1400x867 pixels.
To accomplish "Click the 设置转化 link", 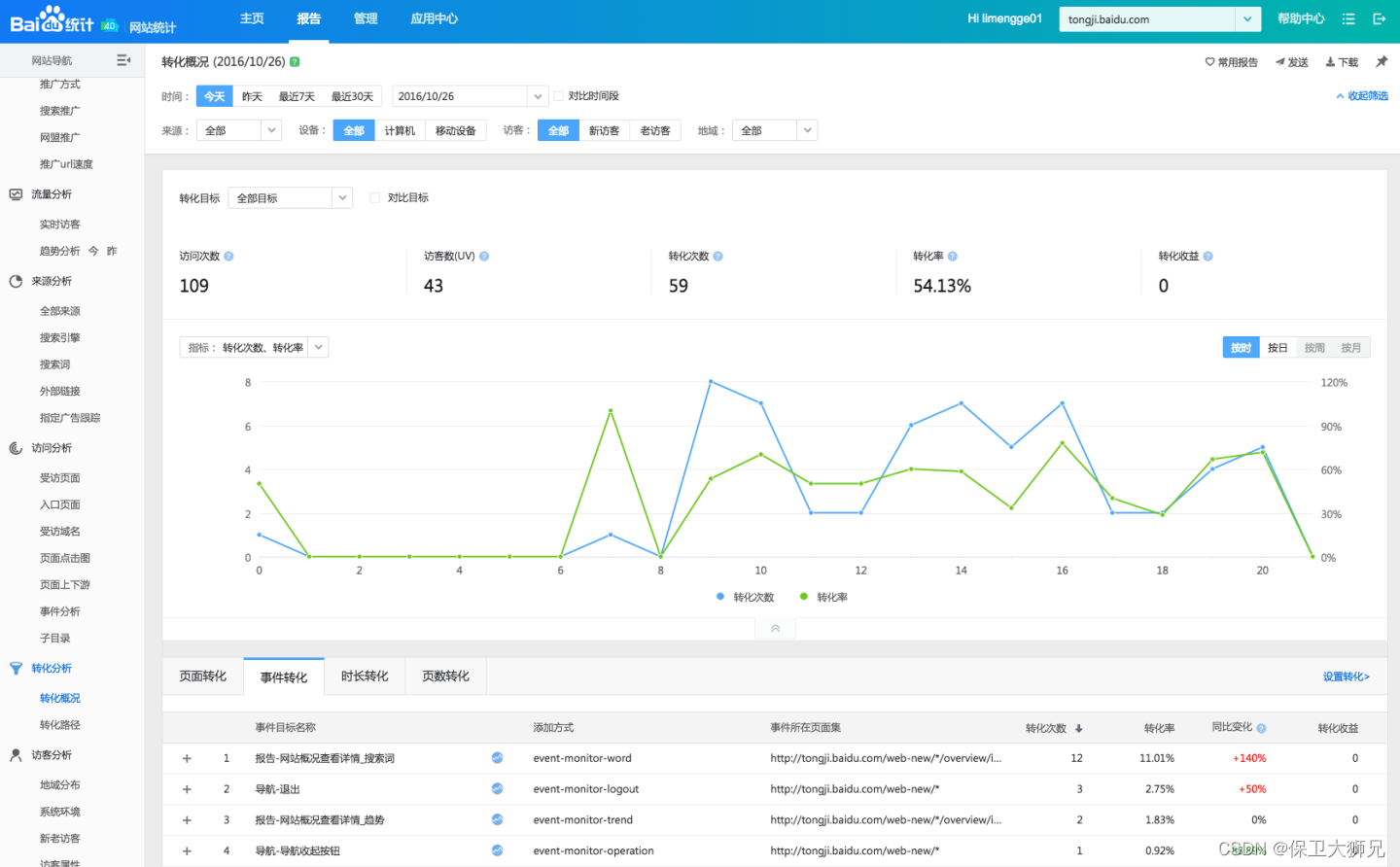I will coord(1346,676).
